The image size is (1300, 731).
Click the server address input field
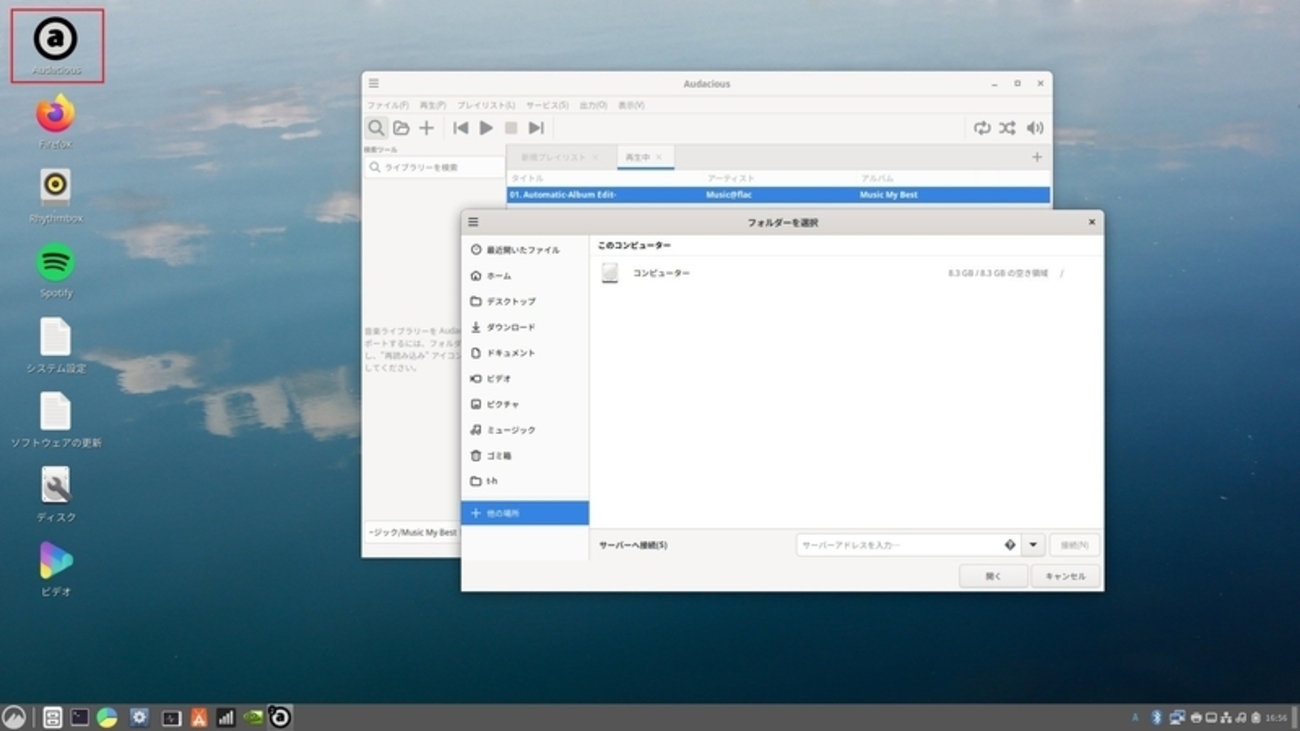pyautogui.click(x=900, y=545)
